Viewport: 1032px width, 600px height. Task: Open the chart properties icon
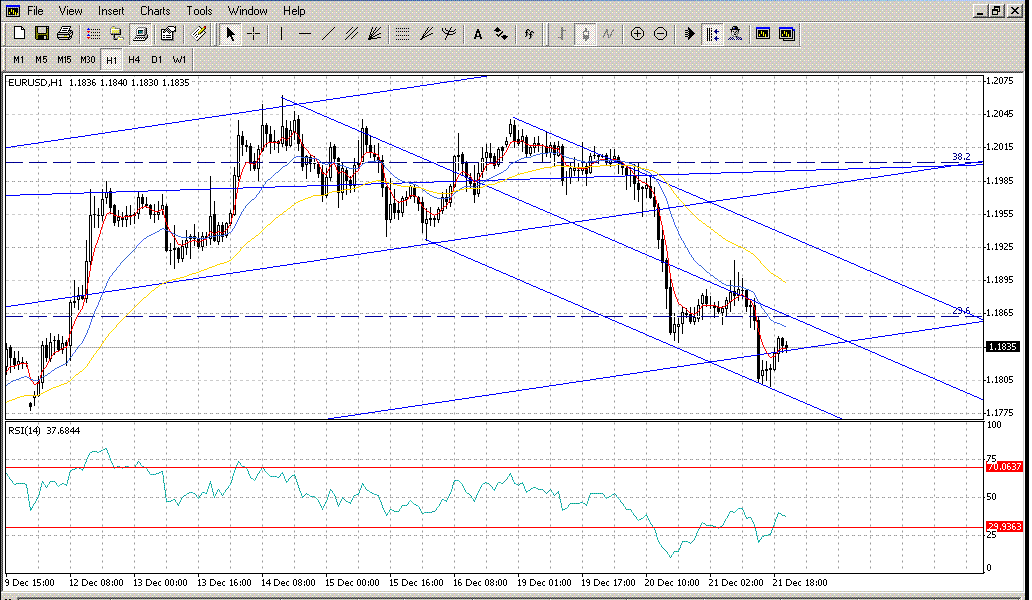(x=168, y=34)
